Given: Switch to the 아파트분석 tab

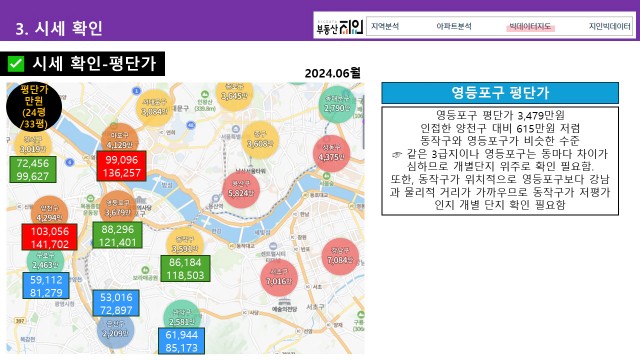Looking at the screenshot, I should pos(454,27).
